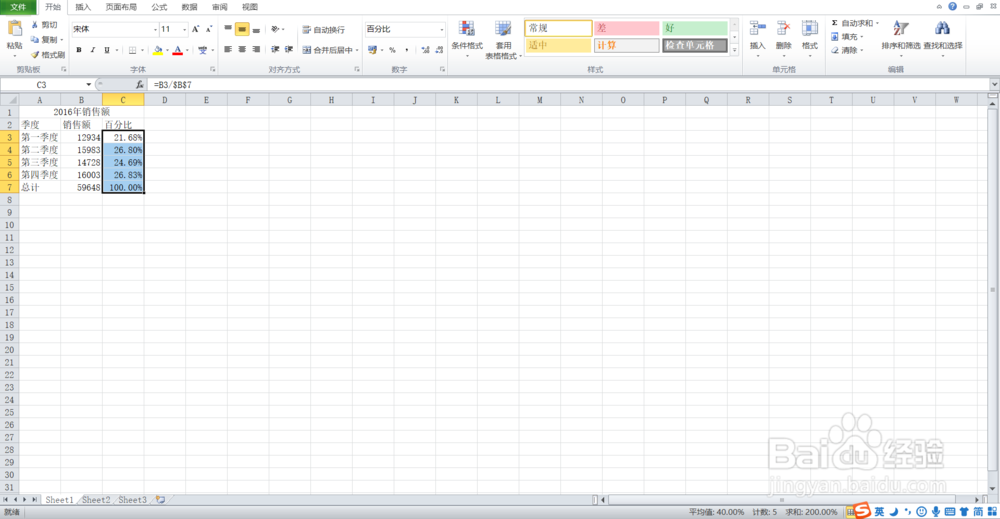The width and height of the screenshot is (1000, 519).
Task: Open Font group dialog launcher
Action: pos(212,69)
